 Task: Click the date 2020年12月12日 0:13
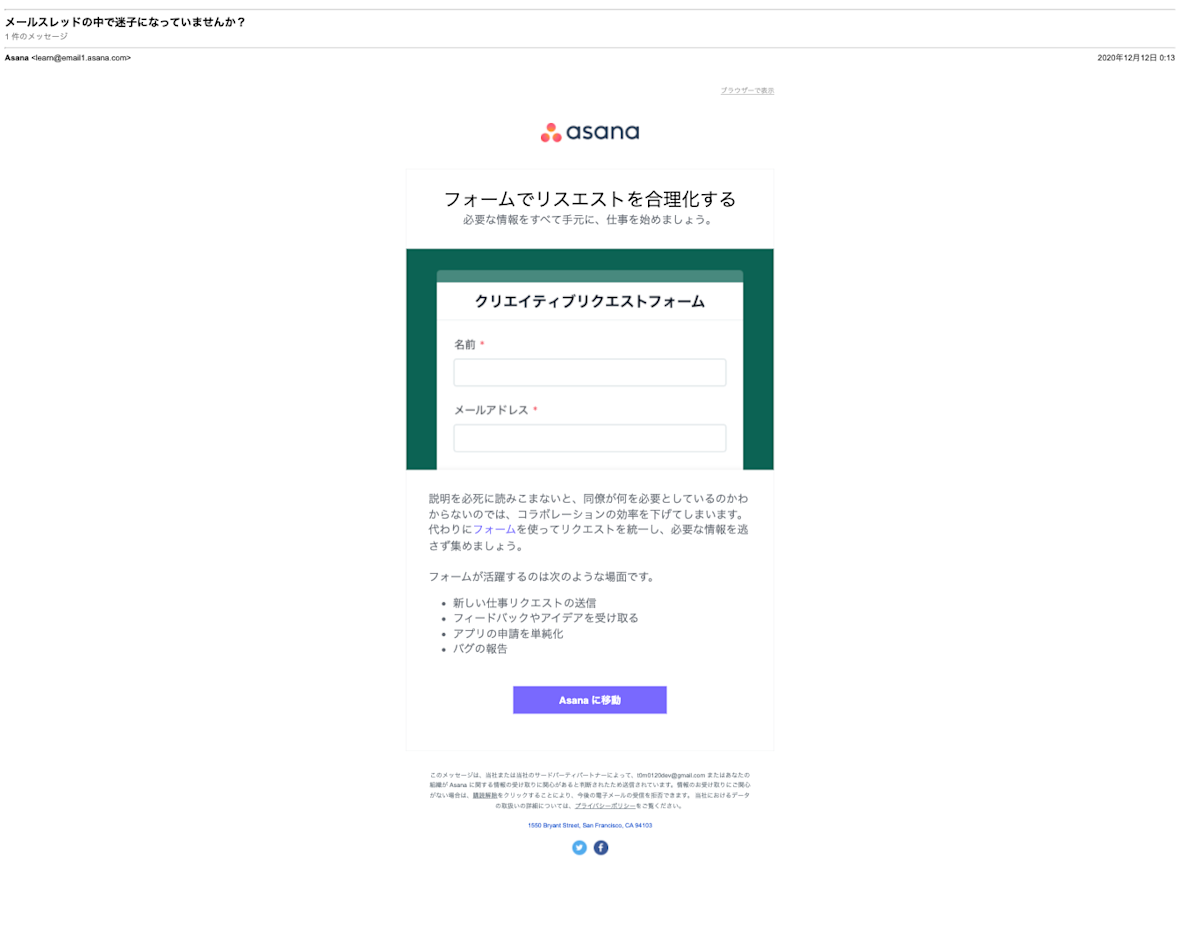(x=1136, y=58)
